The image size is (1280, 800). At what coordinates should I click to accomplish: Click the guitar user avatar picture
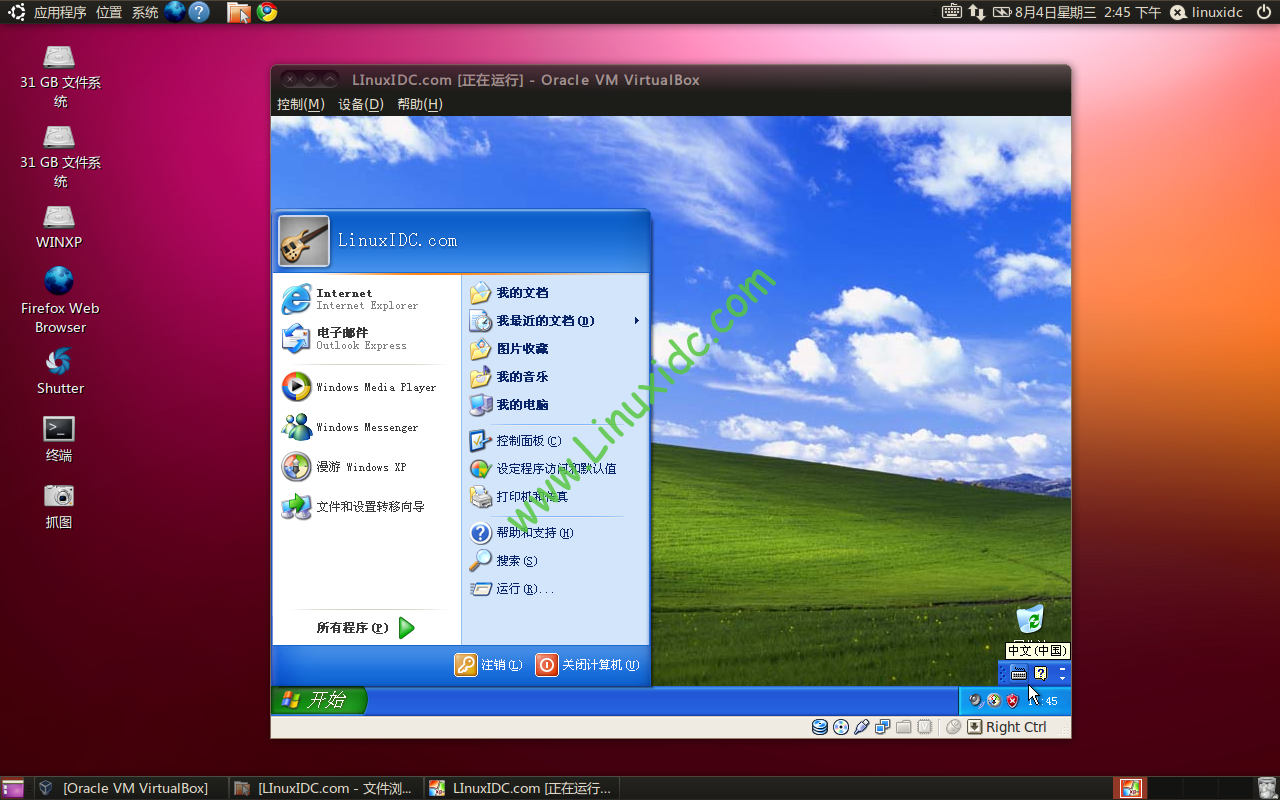click(304, 241)
